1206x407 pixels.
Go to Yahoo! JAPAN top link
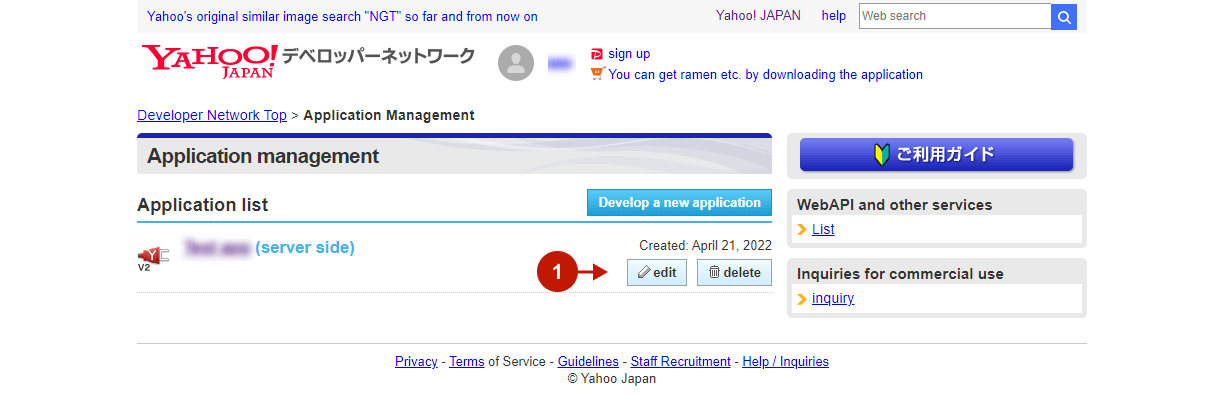tap(758, 16)
